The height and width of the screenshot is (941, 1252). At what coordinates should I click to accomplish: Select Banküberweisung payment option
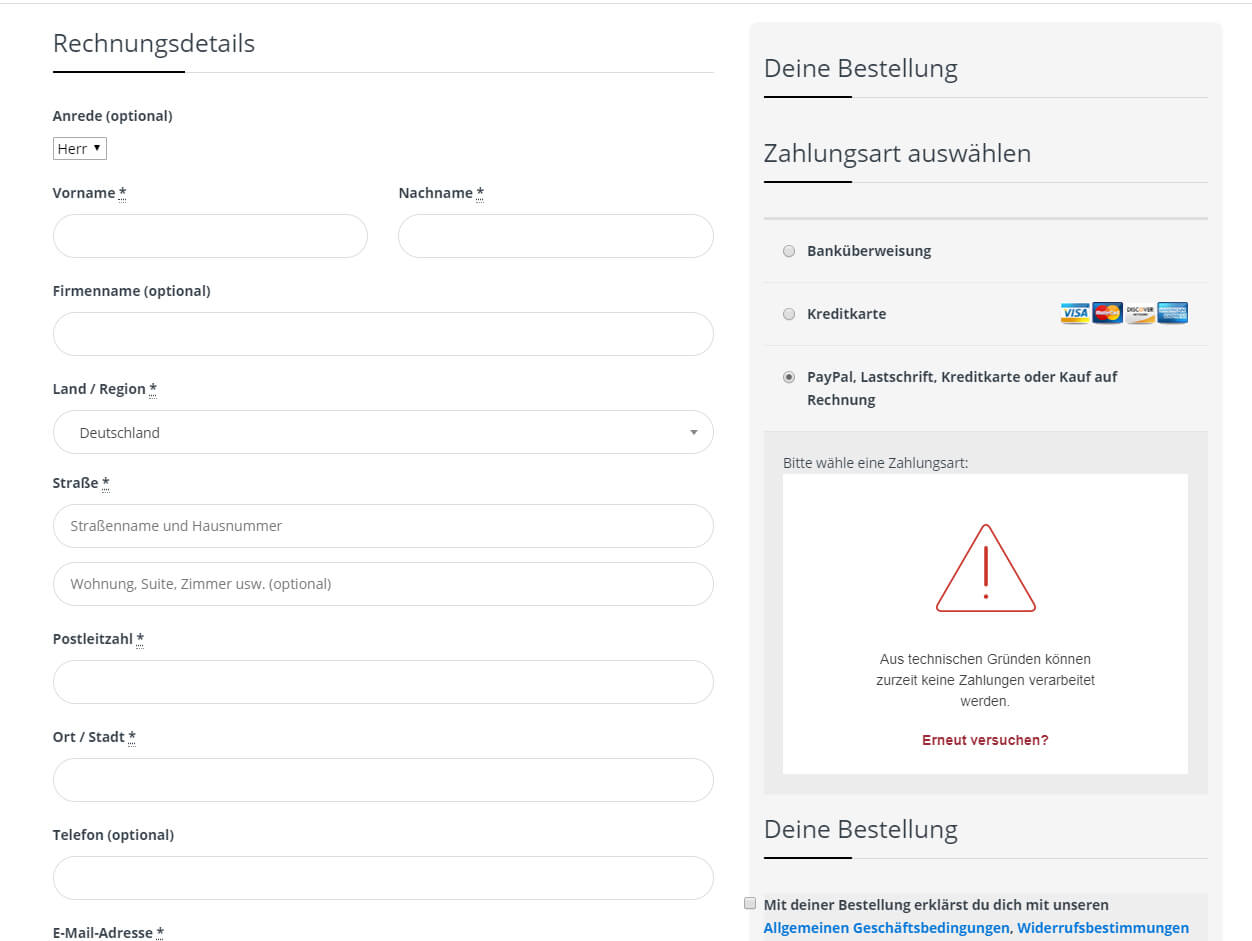point(789,251)
